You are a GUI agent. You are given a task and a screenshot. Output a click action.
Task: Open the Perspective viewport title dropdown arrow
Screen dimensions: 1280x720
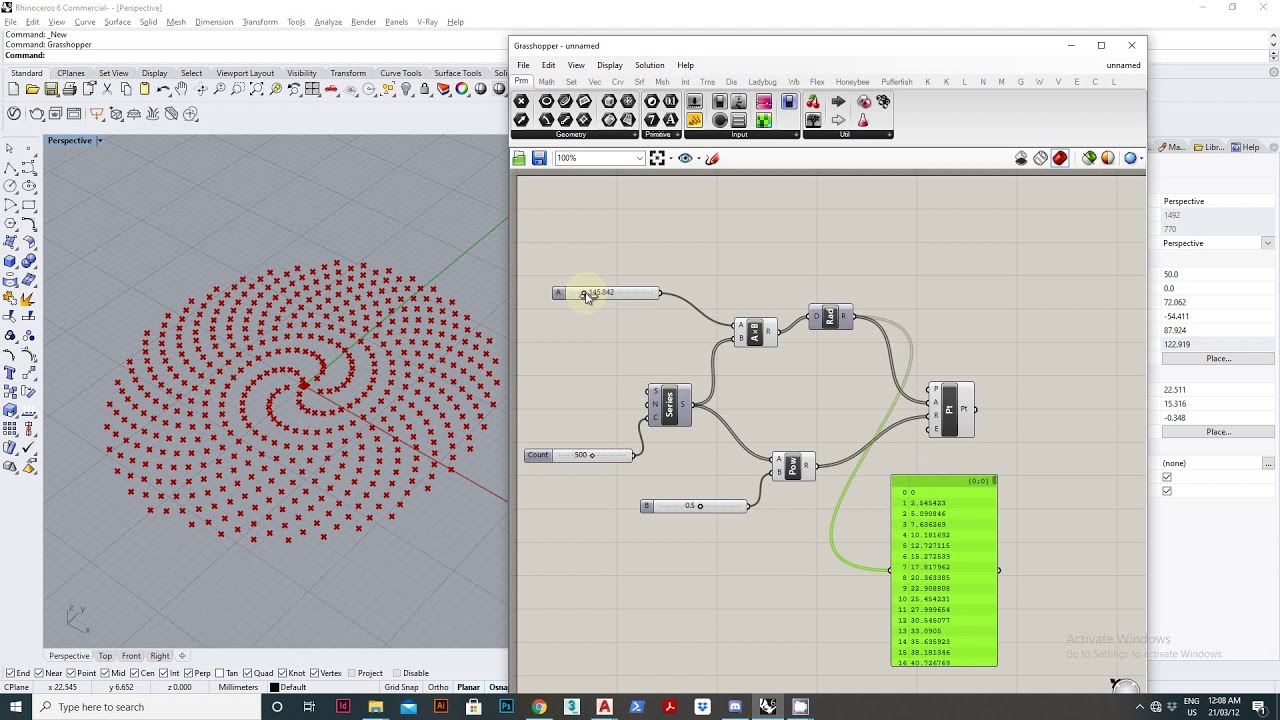(99, 140)
